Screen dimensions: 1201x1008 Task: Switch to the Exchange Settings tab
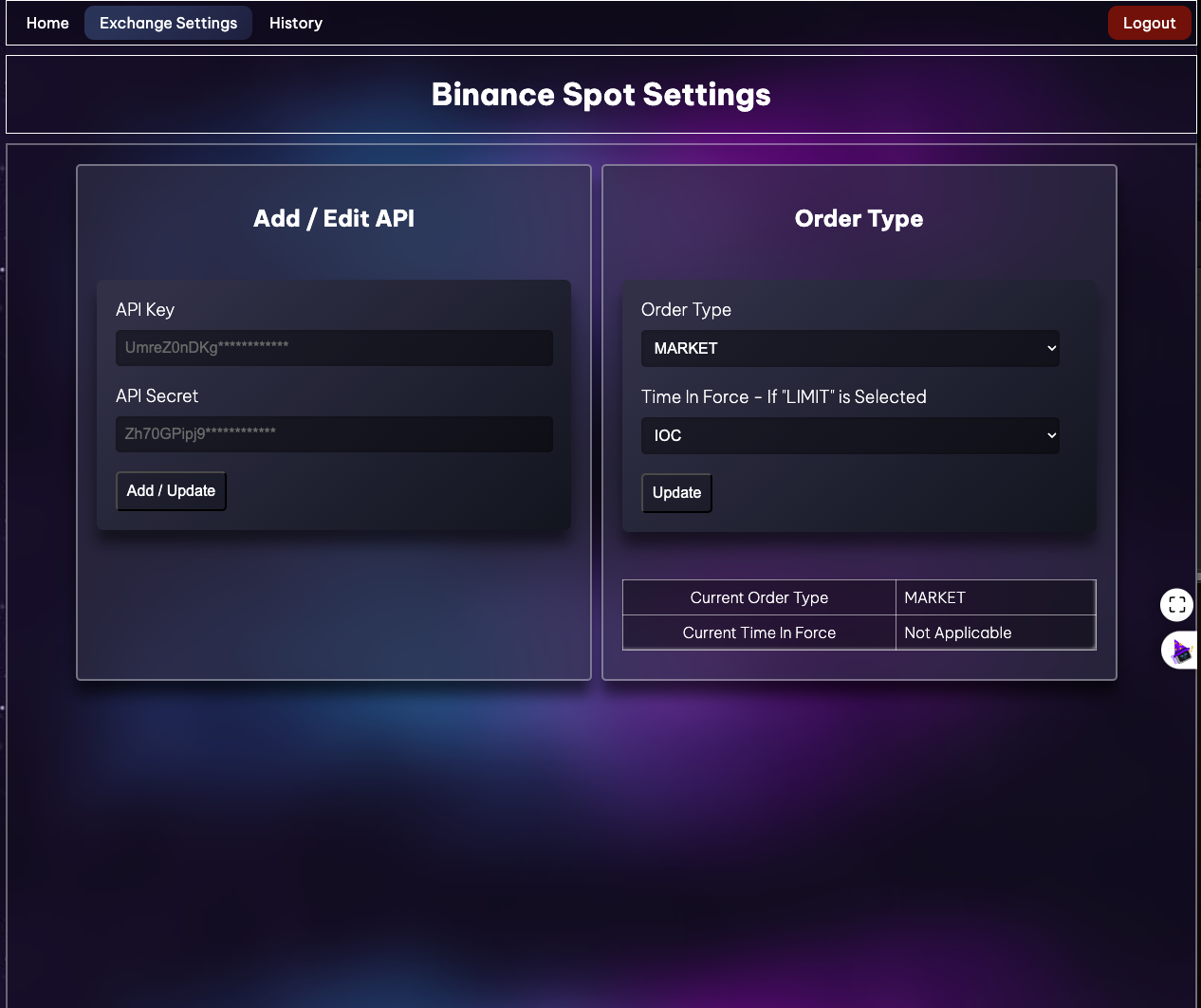[x=168, y=23]
